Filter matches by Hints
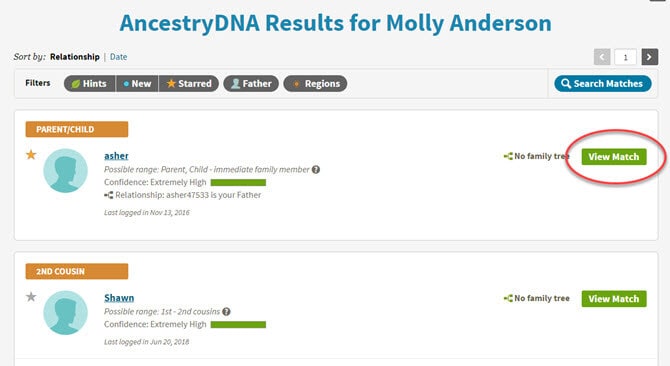The height and width of the screenshot is (366, 670). pos(90,84)
